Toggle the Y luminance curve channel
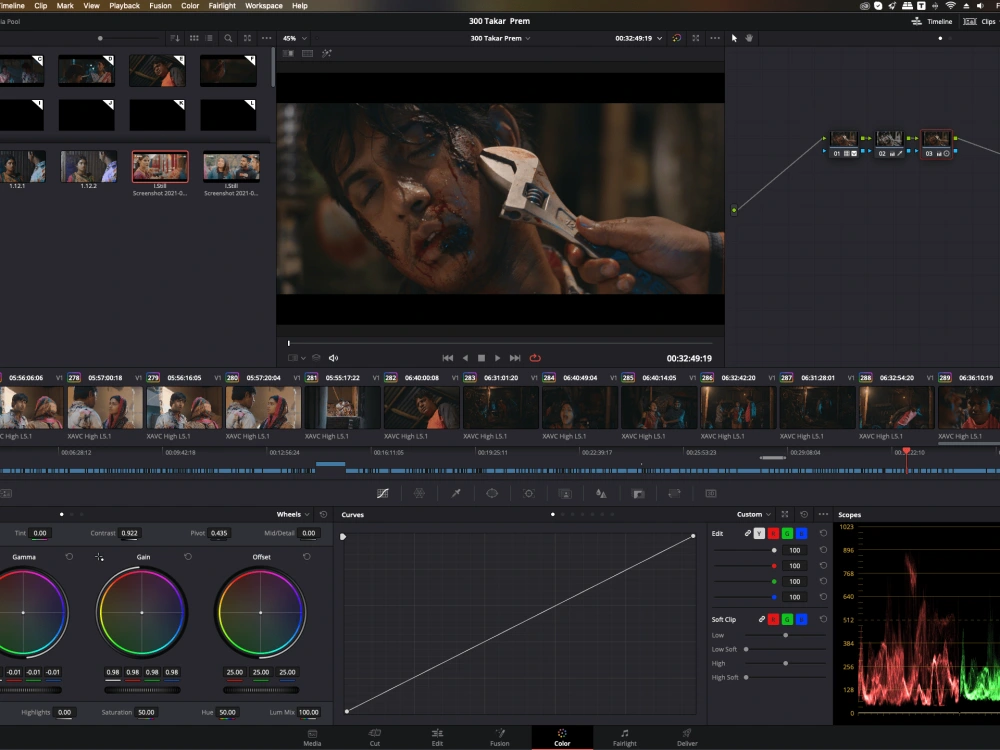Viewport: 1000px width, 750px height. coord(759,533)
